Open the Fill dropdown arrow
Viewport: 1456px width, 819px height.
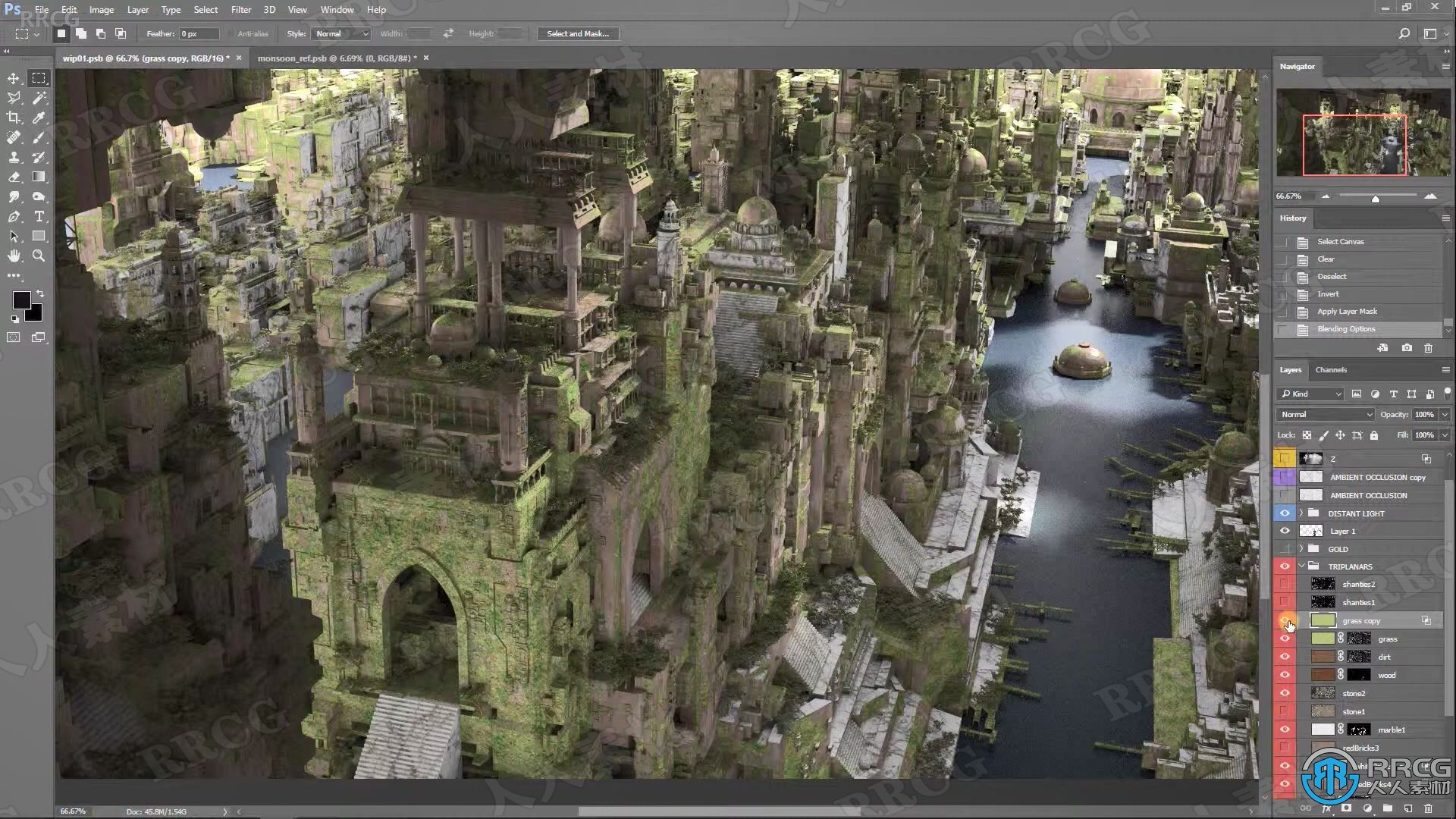1445,435
